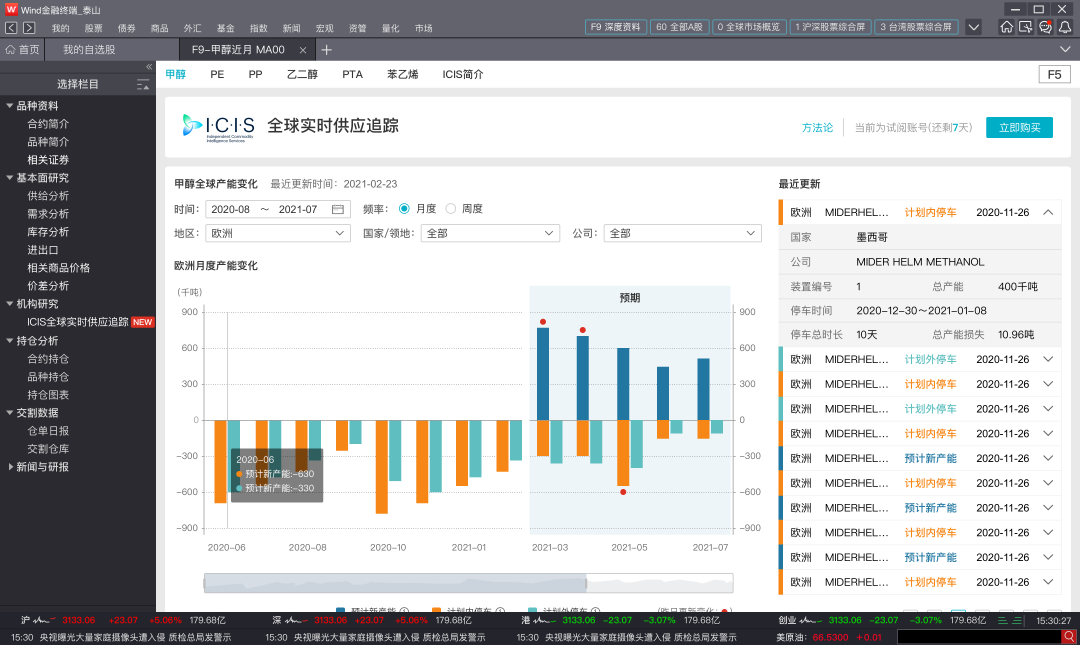Click the 60 全部A股 shortcut button
1080x645 pixels.
(x=679, y=27)
